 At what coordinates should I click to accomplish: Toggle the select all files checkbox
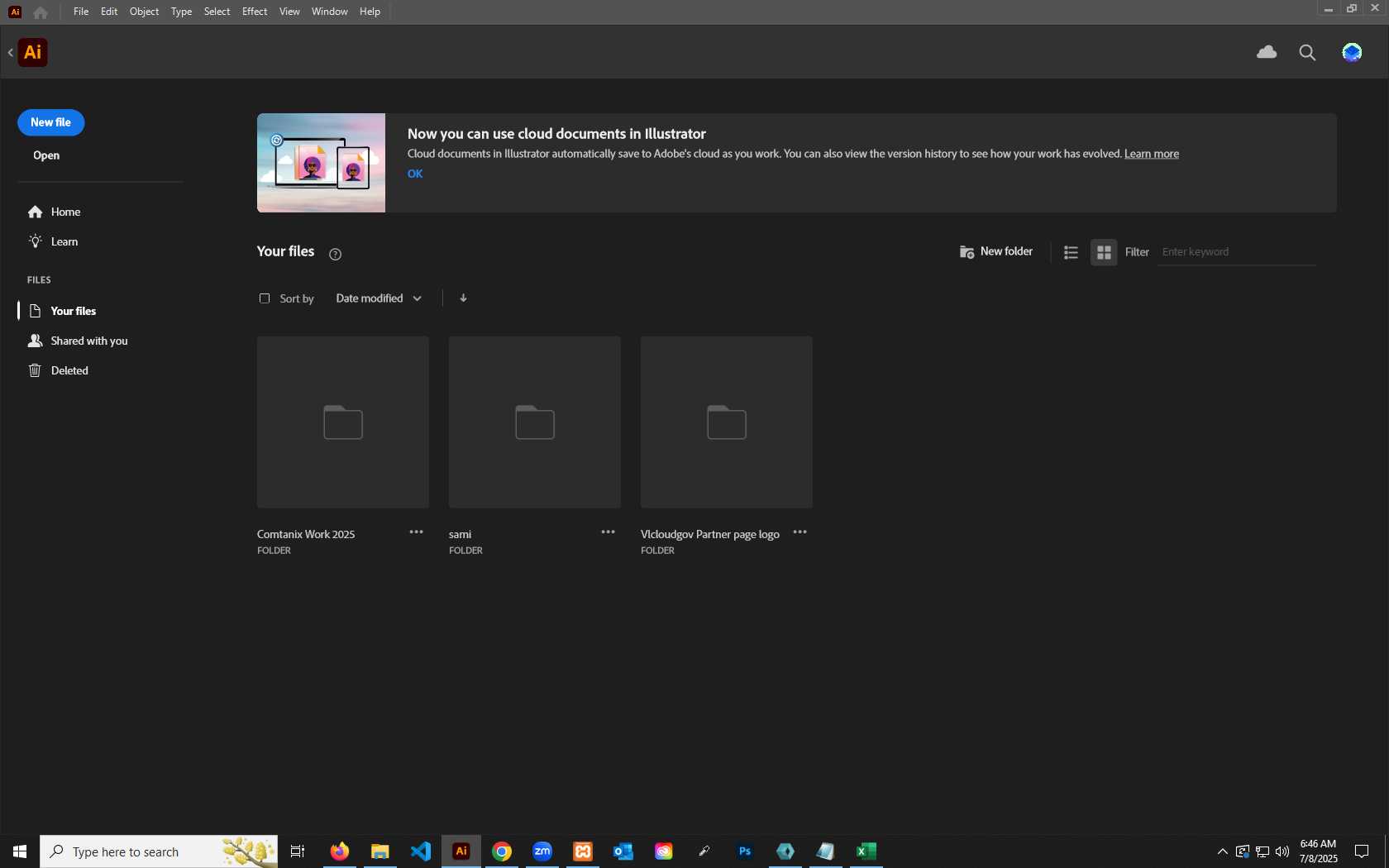265,298
